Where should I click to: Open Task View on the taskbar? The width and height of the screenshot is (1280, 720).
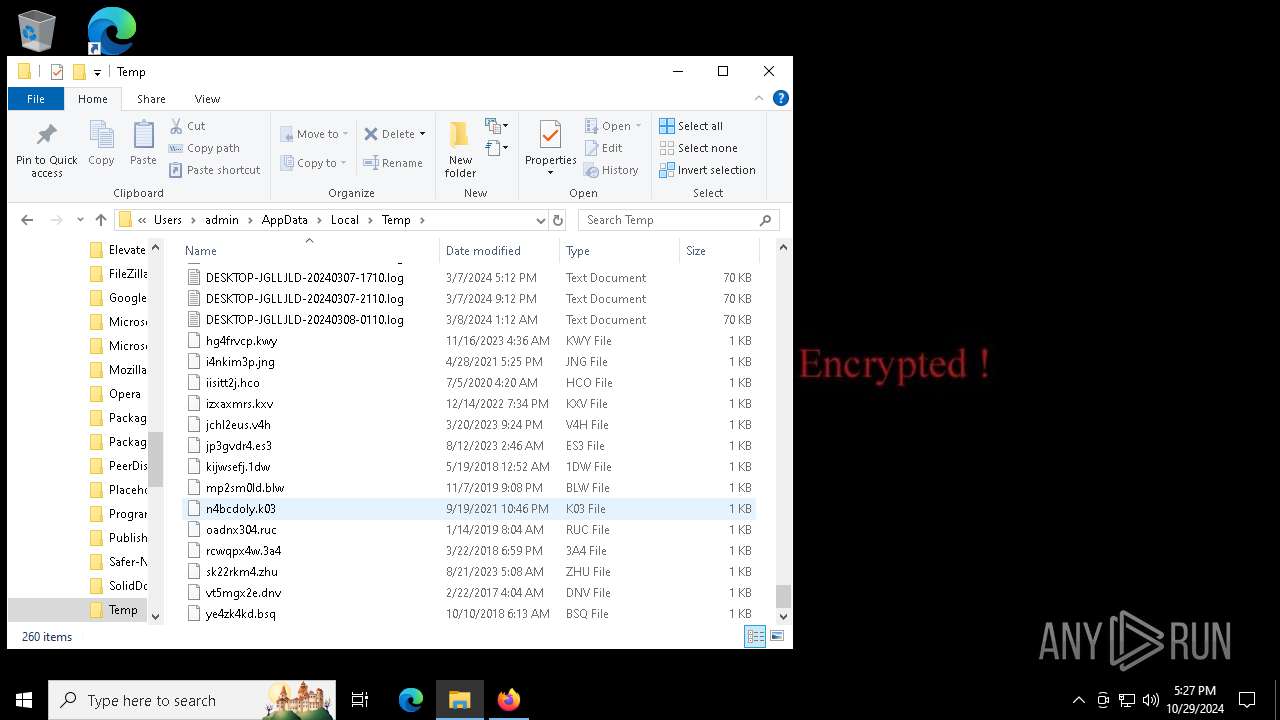pos(360,700)
